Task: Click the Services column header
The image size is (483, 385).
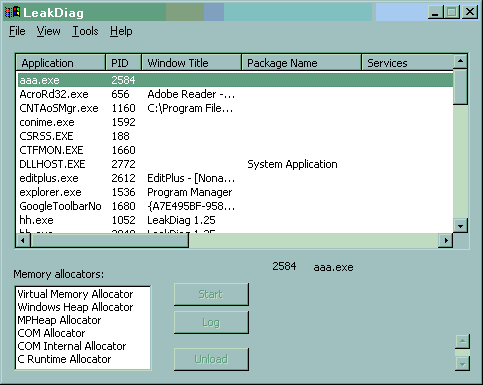Action: click(x=408, y=63)
